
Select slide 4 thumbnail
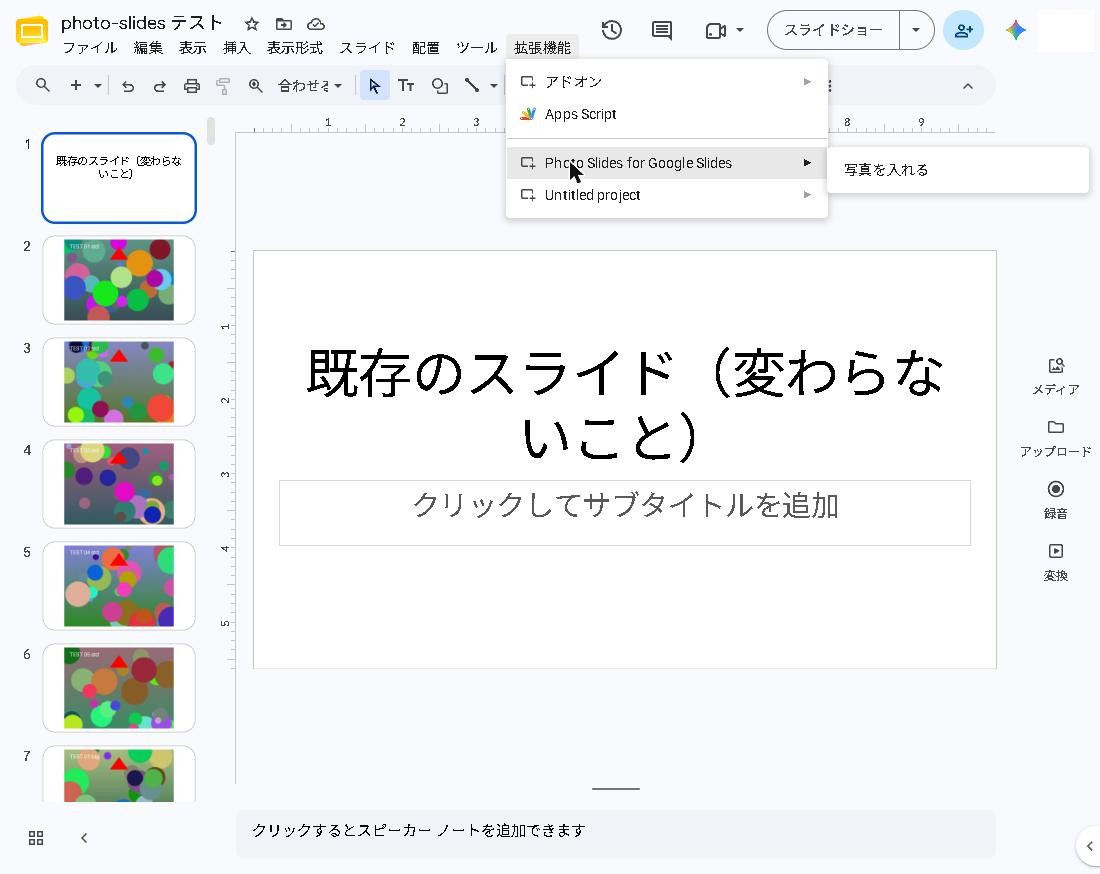coord(119,484)
